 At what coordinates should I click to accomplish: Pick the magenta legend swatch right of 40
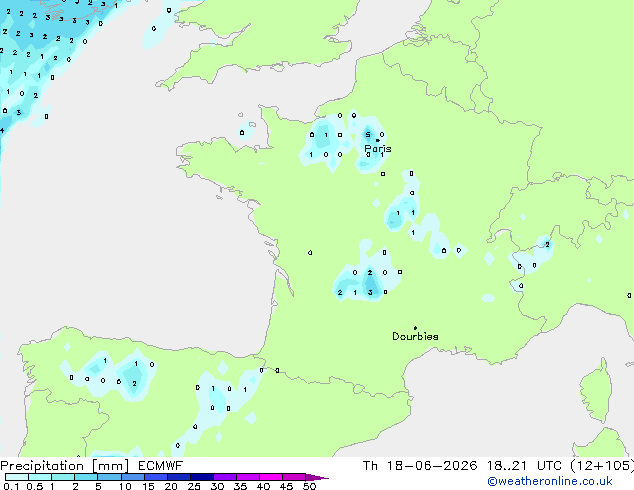271,477
